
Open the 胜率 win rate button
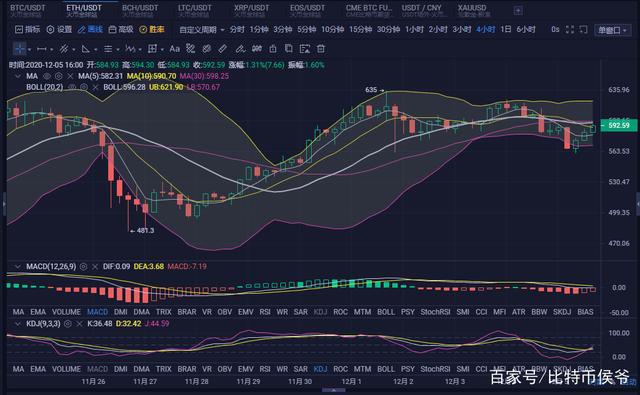(152, 29)
